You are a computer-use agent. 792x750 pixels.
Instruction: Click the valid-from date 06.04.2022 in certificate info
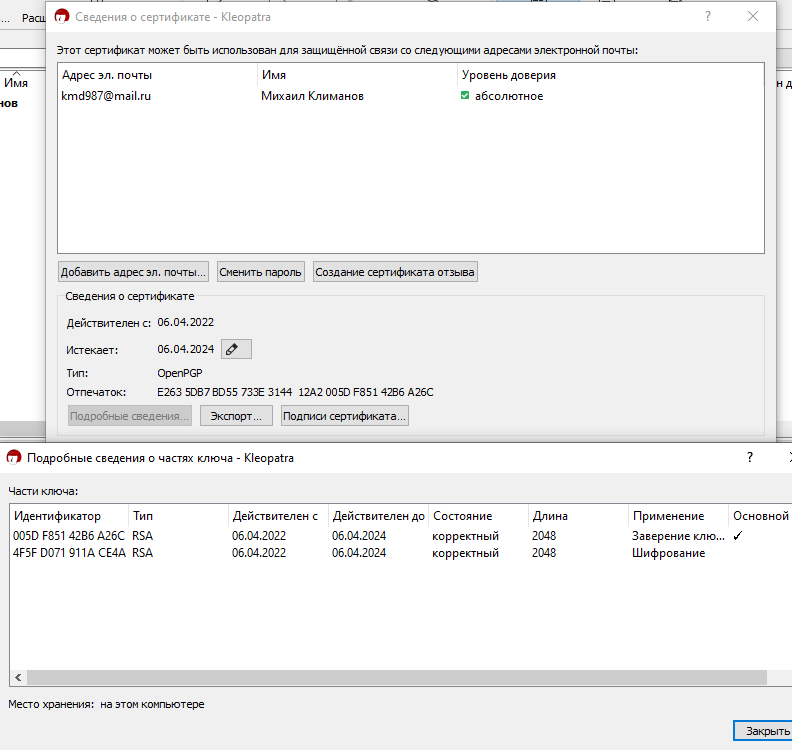click(x=185, y=322)
